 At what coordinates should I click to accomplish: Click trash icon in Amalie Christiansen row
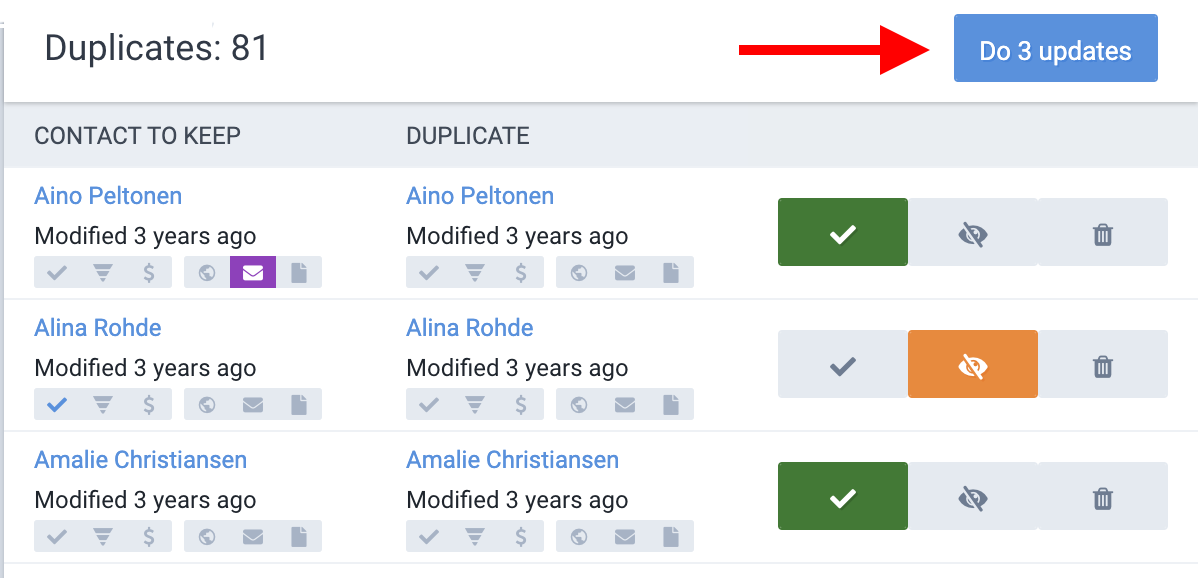(1102, 496)
